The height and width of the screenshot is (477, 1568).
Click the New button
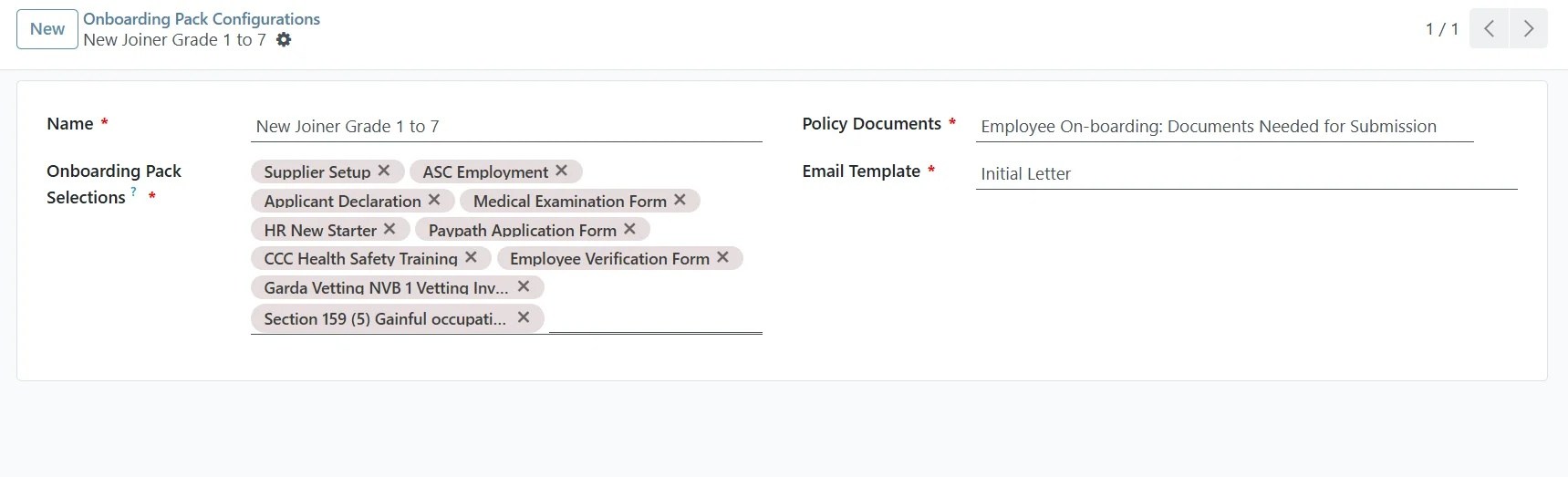47,29
